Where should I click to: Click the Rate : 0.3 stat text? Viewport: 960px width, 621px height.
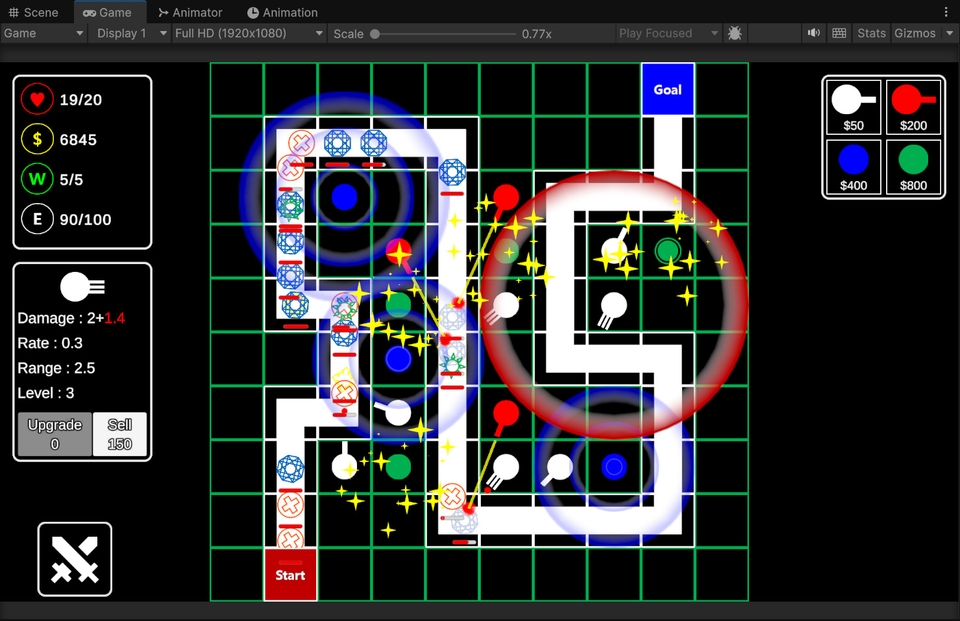tap(50, 343)
